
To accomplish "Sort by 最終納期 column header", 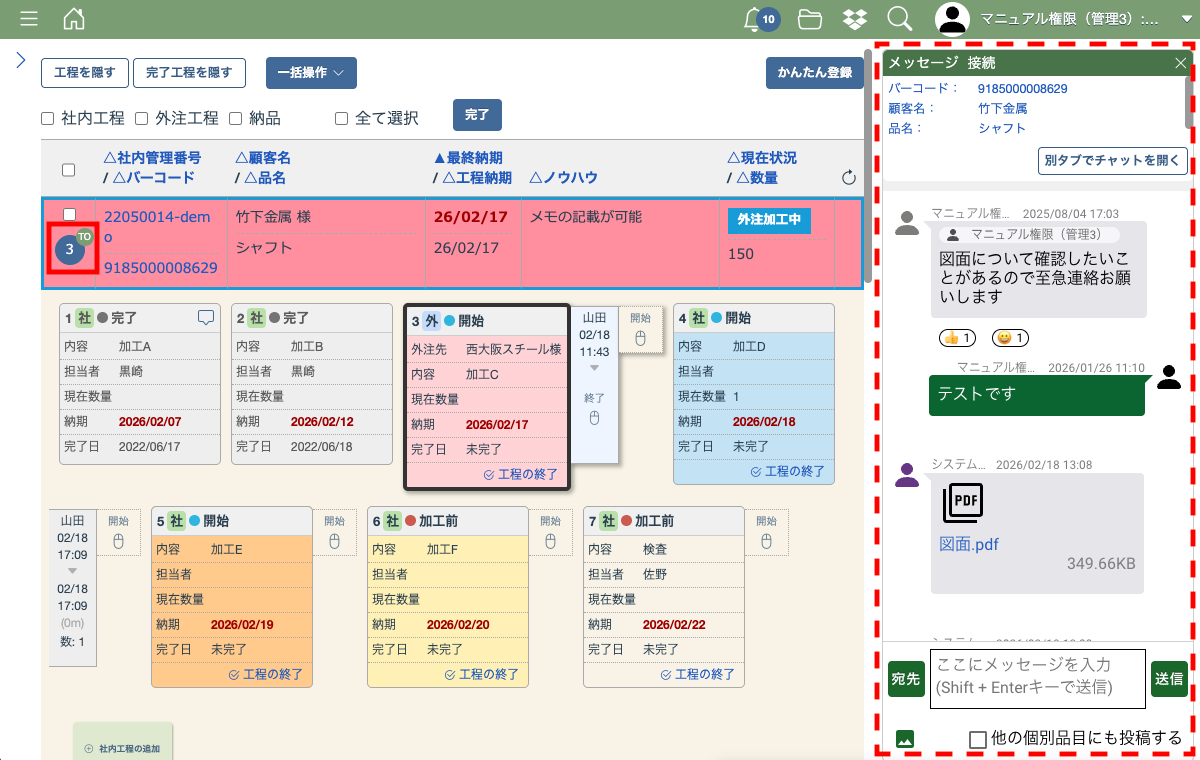I will click(467, 158).
